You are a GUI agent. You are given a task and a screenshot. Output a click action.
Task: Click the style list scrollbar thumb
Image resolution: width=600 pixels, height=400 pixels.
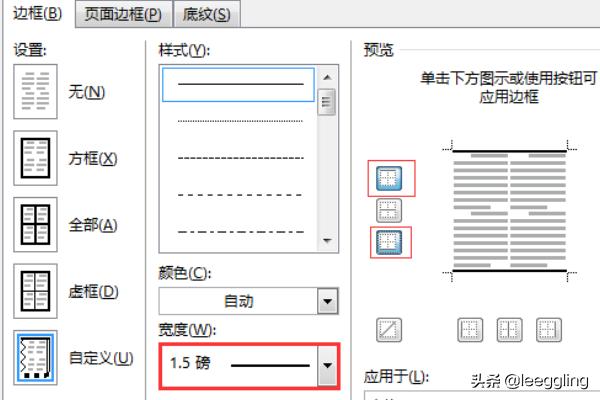327,102
